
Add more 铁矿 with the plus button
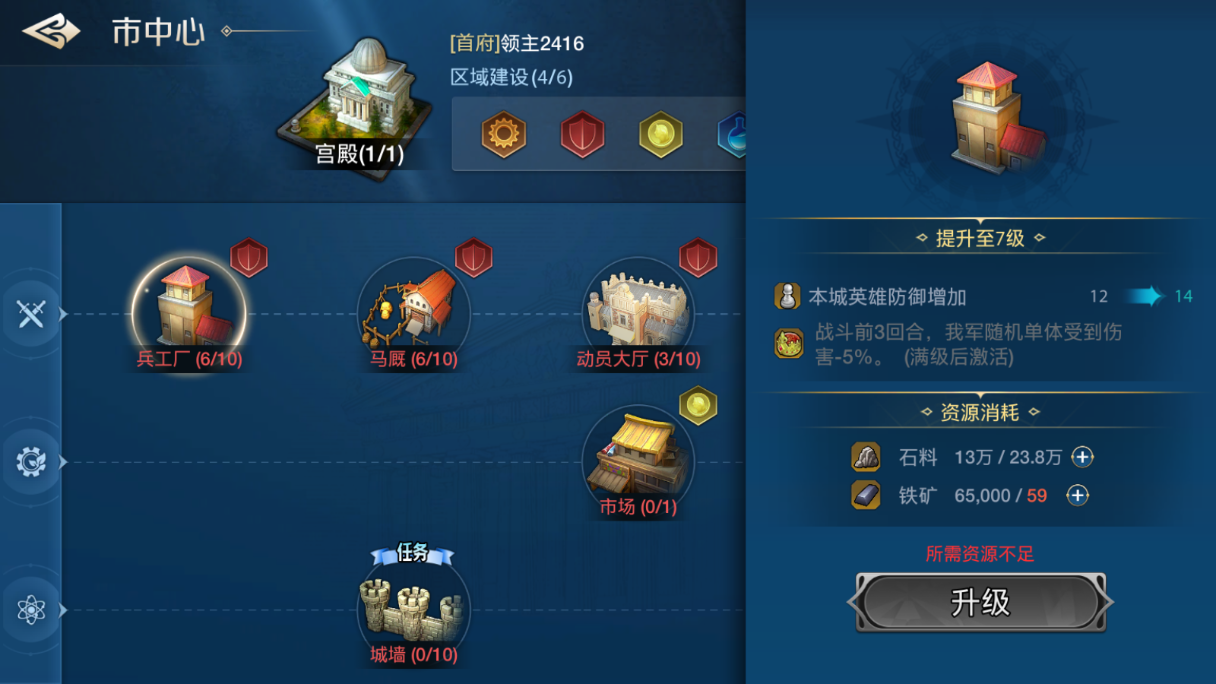1077,495
